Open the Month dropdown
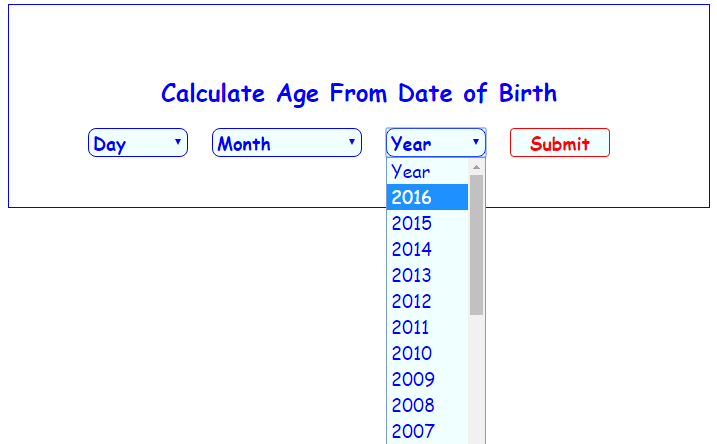This screenshot has height=444, width=717. click(x=287, y=143)
